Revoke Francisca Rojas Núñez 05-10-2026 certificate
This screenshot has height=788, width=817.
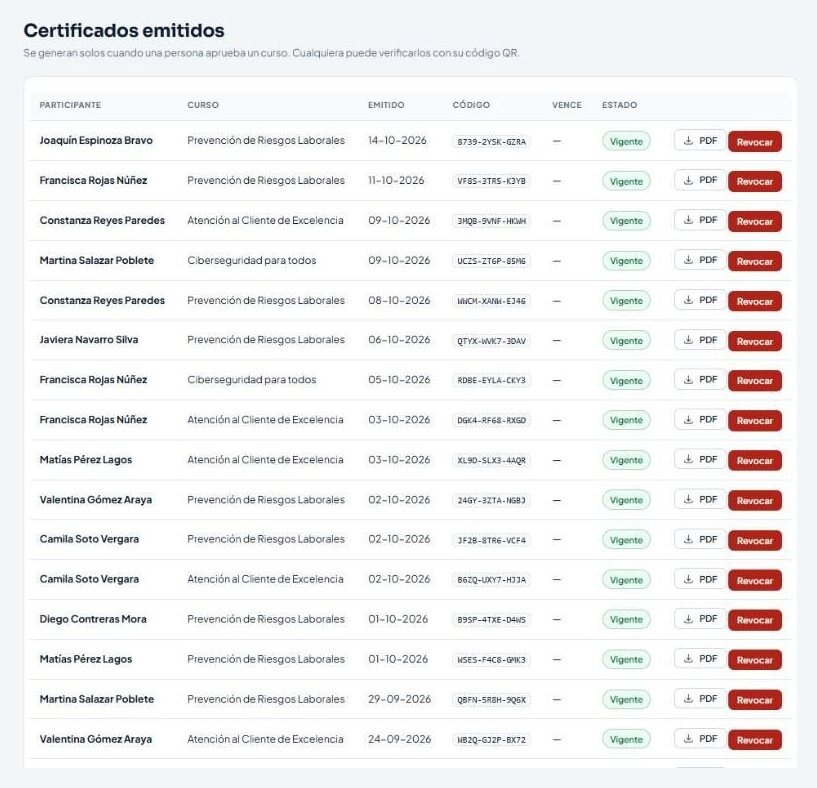[x=754, y=381]
